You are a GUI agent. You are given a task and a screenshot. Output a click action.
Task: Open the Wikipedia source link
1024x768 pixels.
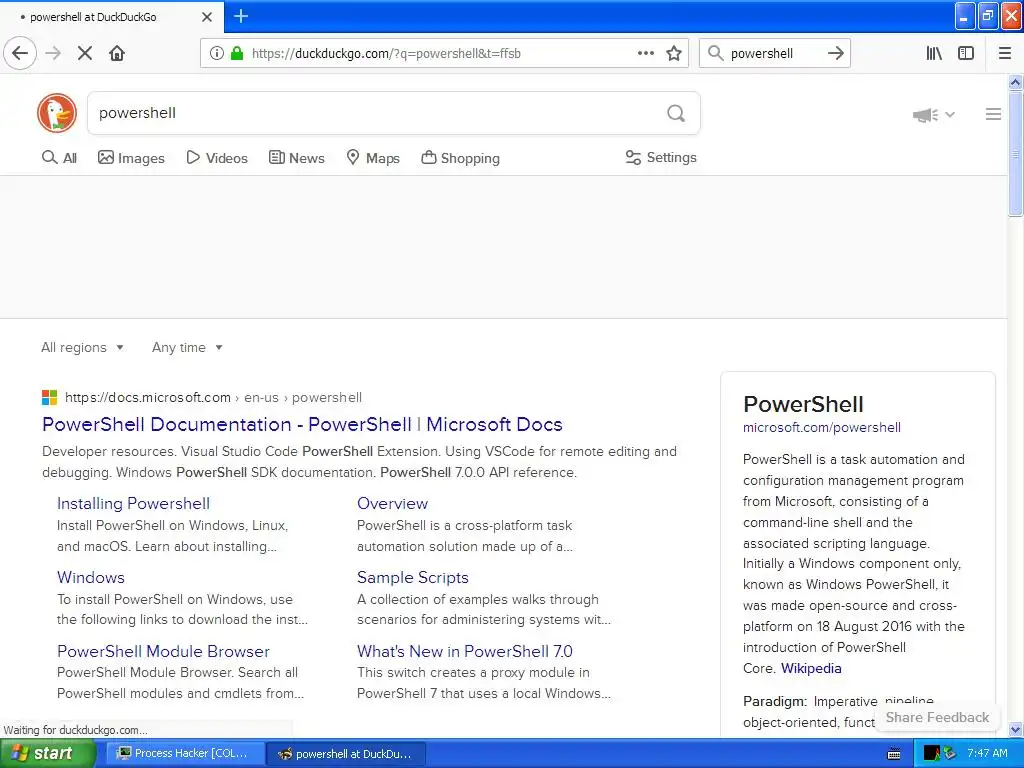pos(811,668)
